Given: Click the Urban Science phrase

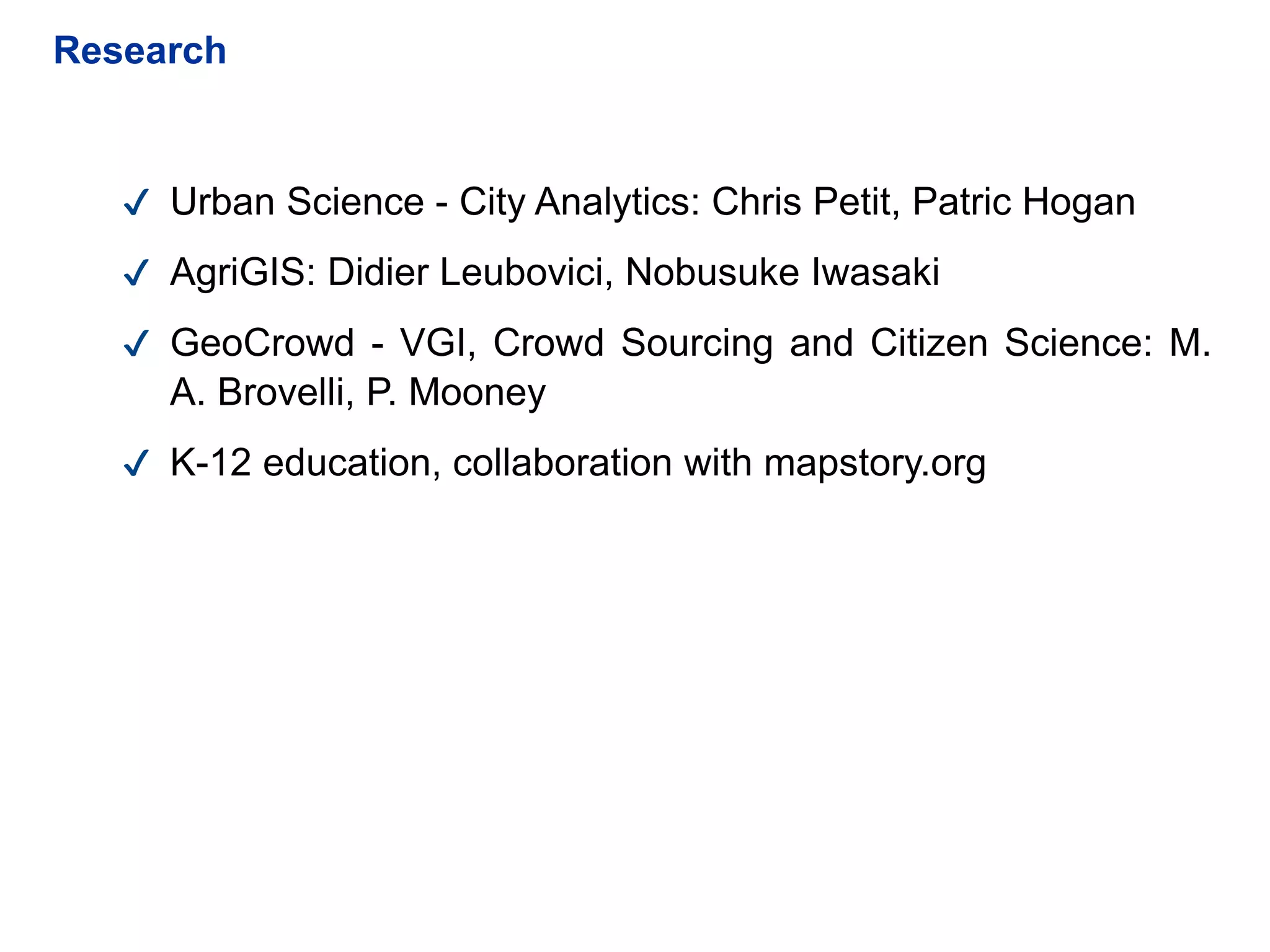Looking at the screenshot, I should pyautogui.click(x=297, y=202).
